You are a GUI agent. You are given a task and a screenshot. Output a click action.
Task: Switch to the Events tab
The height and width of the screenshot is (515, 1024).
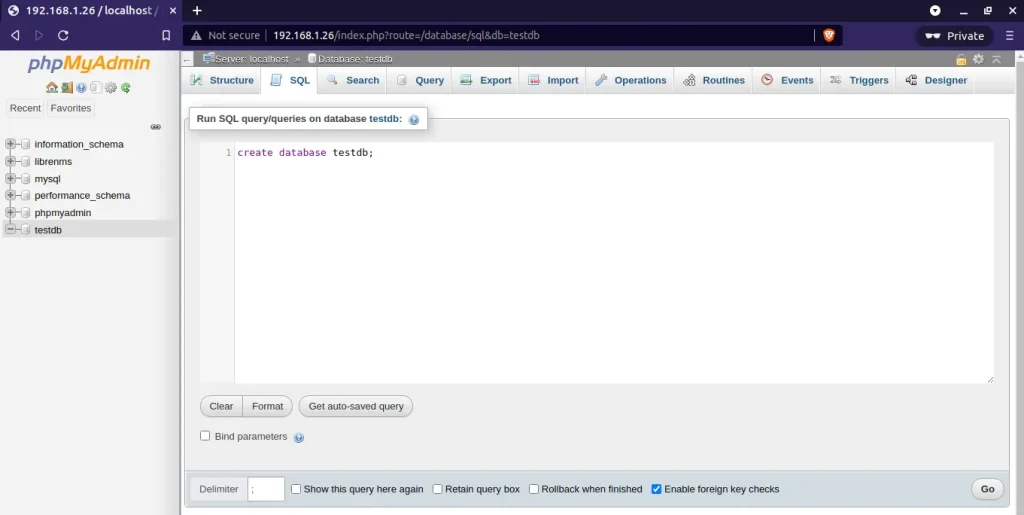[787, 80]
